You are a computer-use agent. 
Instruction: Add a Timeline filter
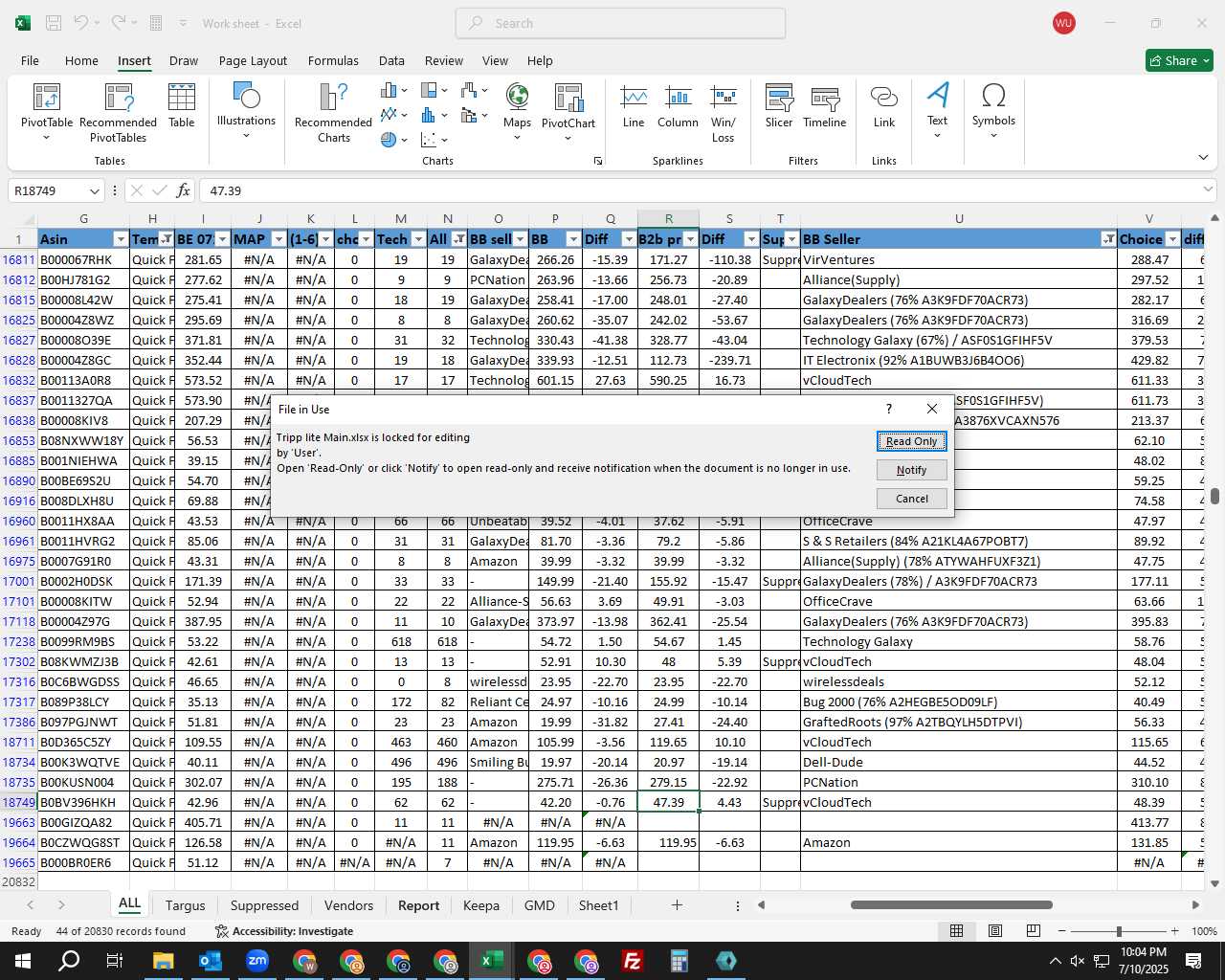click(x=825, y=106)
